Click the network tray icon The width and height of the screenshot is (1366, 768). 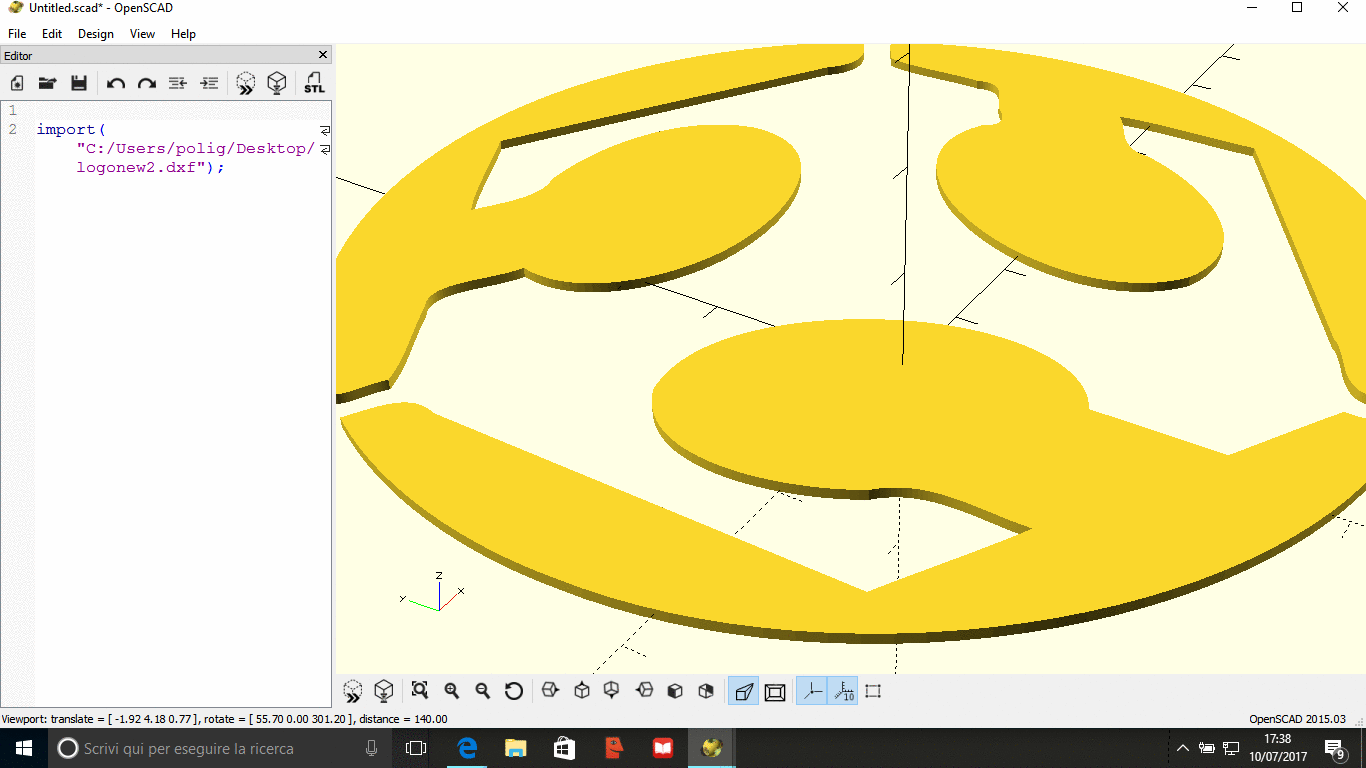click(x=1231, y=748)
